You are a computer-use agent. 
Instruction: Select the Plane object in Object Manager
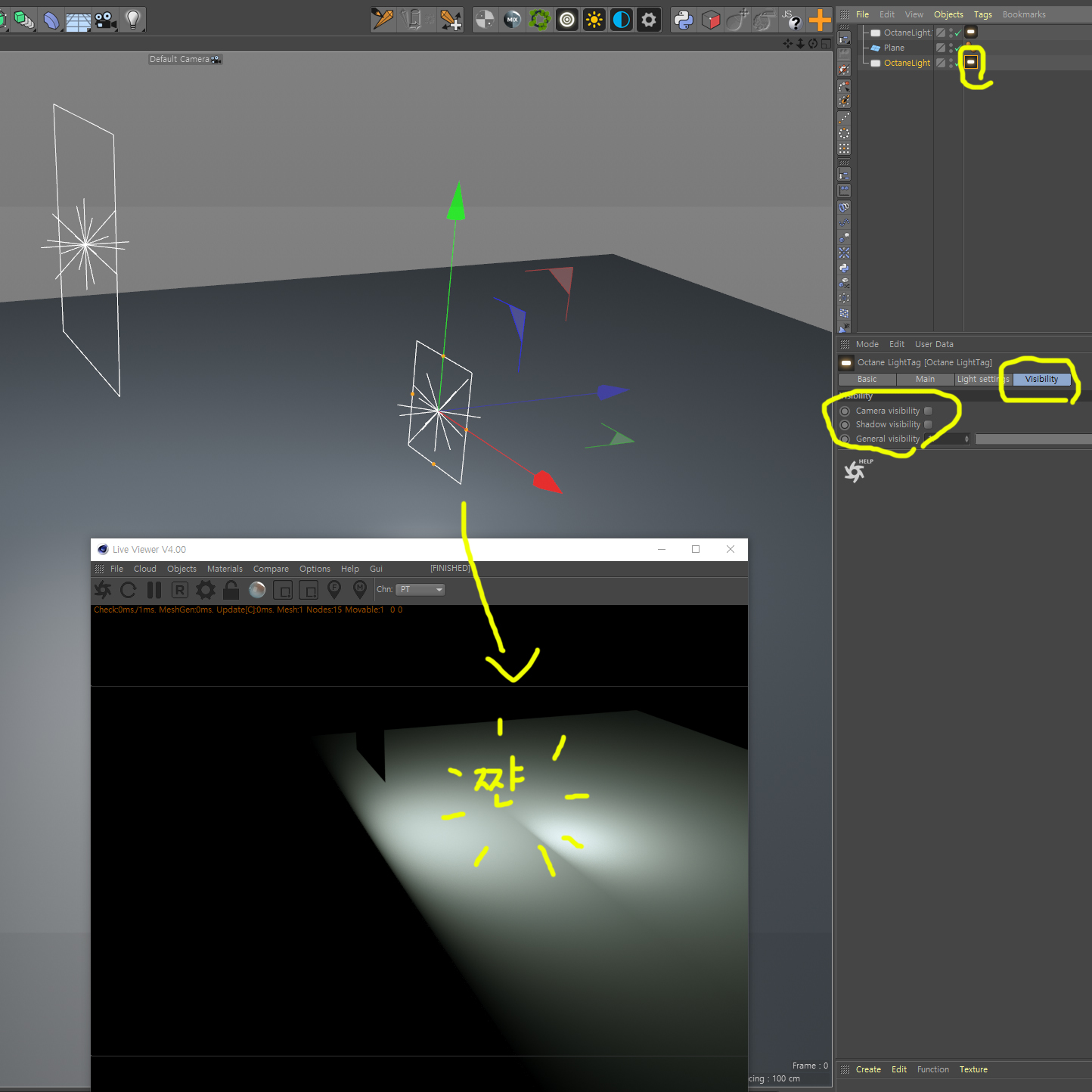pyautogui.click(x=894, y=48)
